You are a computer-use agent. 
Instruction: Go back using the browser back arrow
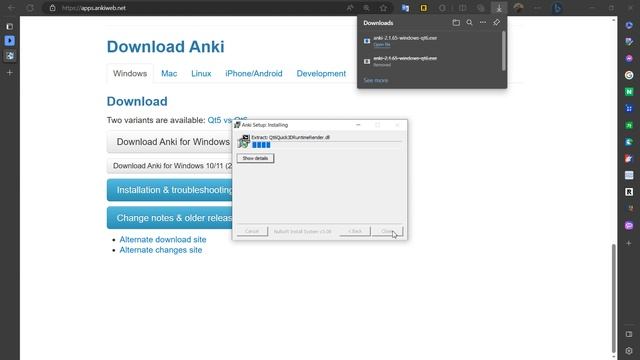pyautogui.click(x=11, y=8)
